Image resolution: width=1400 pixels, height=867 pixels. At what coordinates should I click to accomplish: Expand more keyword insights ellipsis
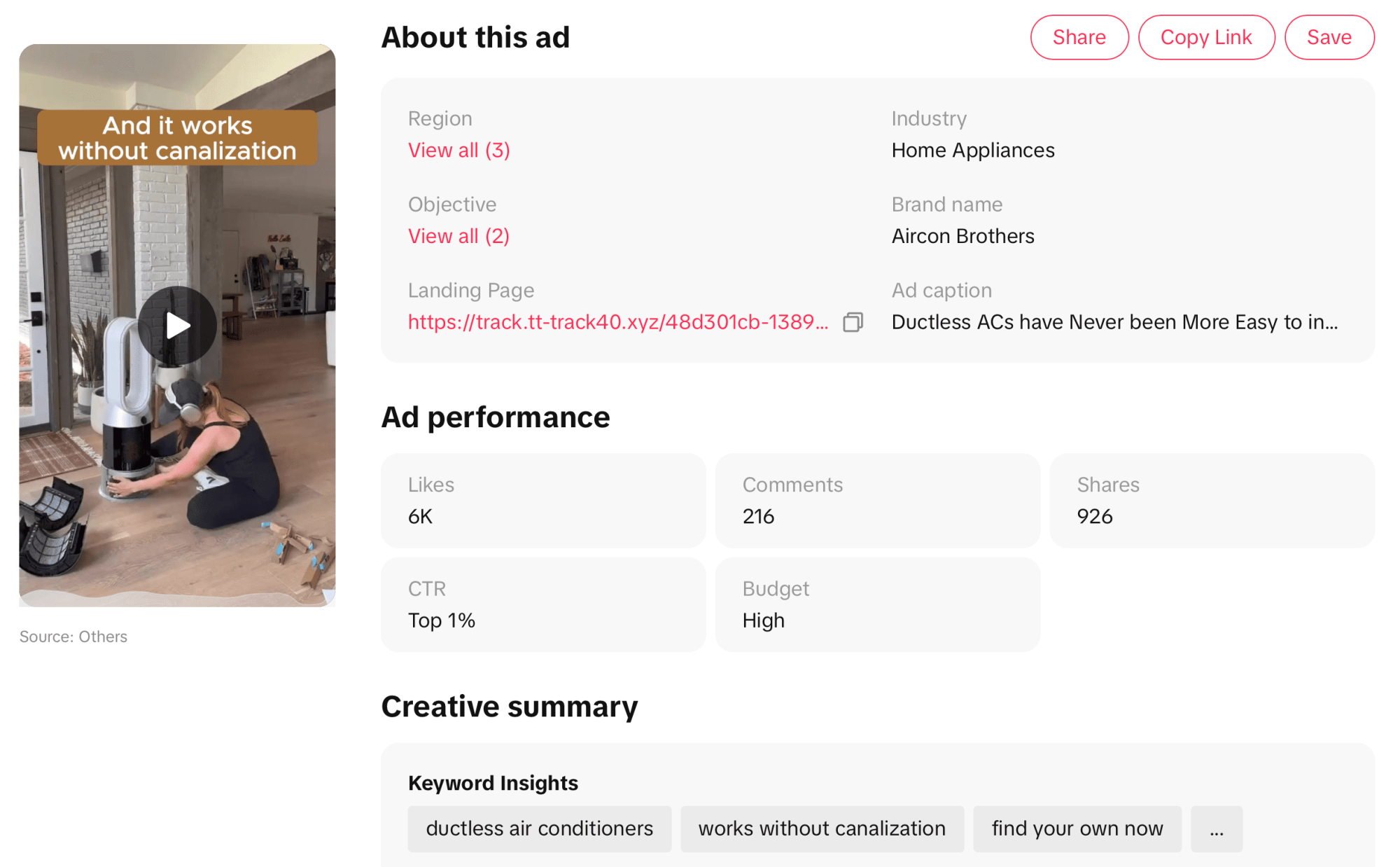point(1217,829)
